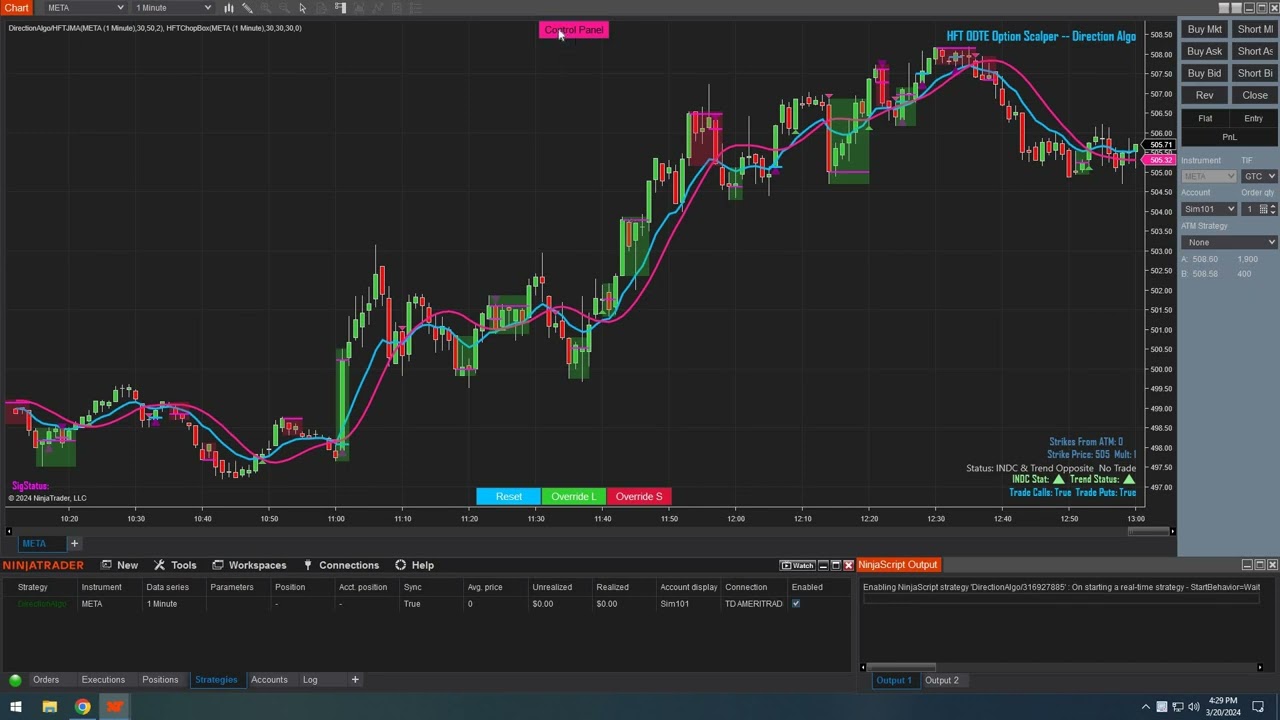Expand the TIF dropdown showing GTC

click(1259, 177)
